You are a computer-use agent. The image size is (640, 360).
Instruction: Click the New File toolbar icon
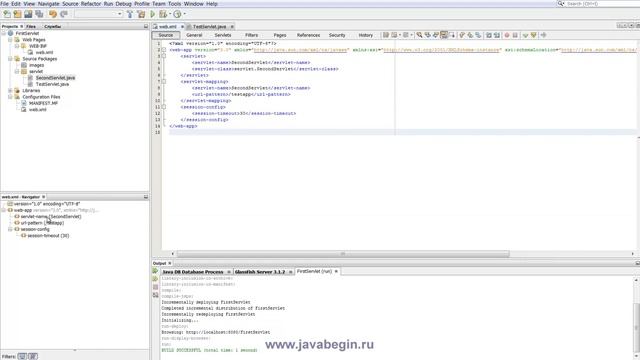(7, 14)
